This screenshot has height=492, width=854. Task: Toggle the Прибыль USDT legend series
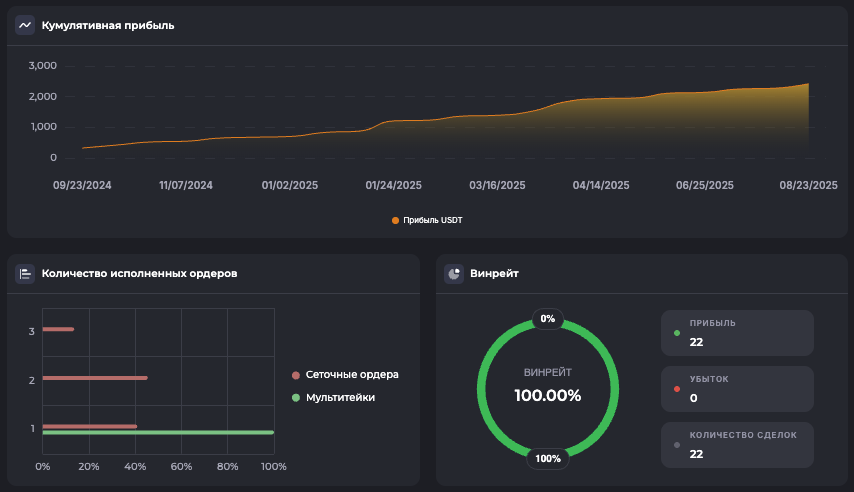(427, 220)
